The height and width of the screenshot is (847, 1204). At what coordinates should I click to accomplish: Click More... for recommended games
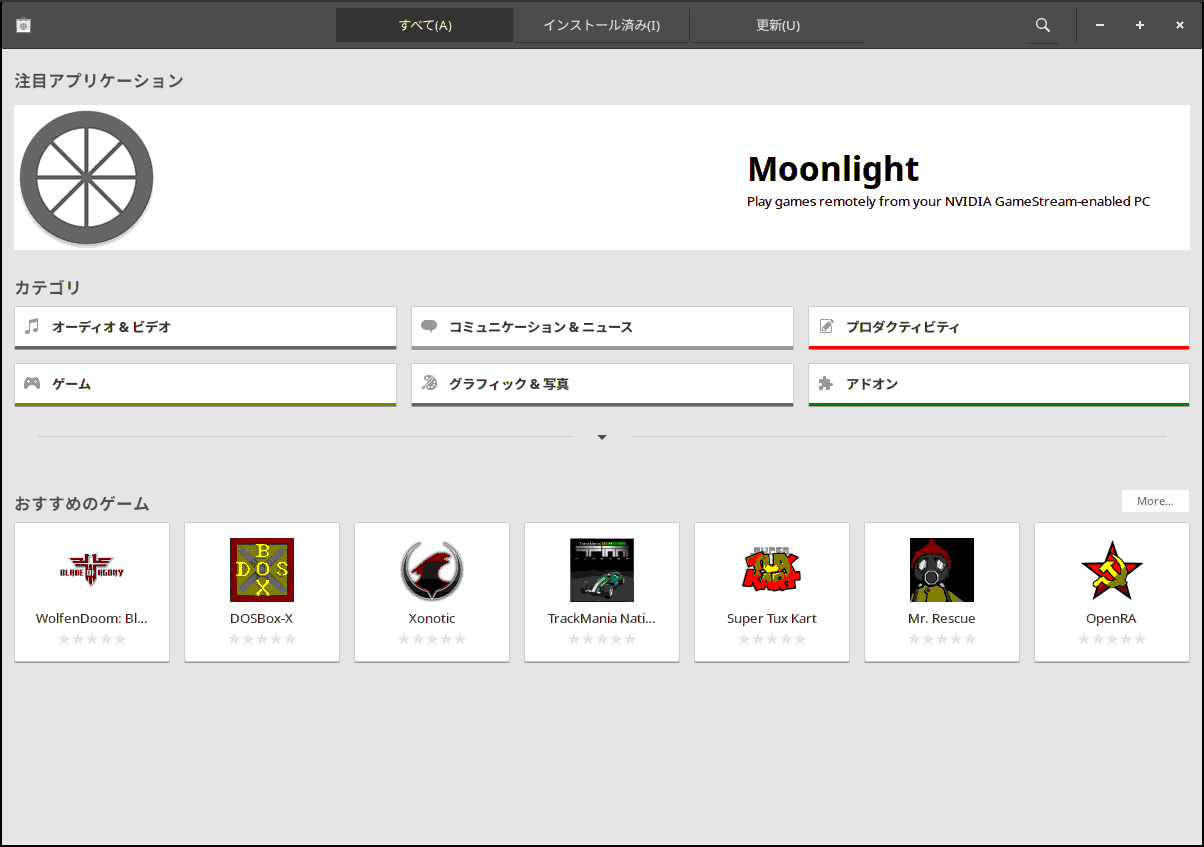tap(1155, 501)
